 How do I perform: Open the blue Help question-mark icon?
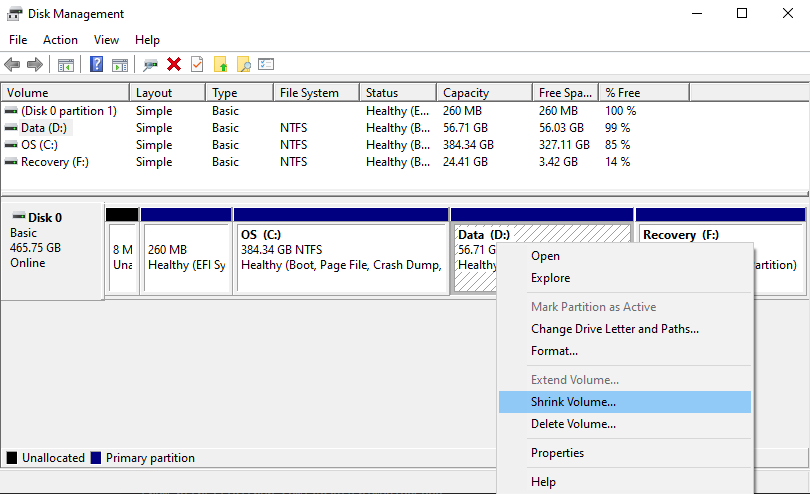[x=96, y=64]
